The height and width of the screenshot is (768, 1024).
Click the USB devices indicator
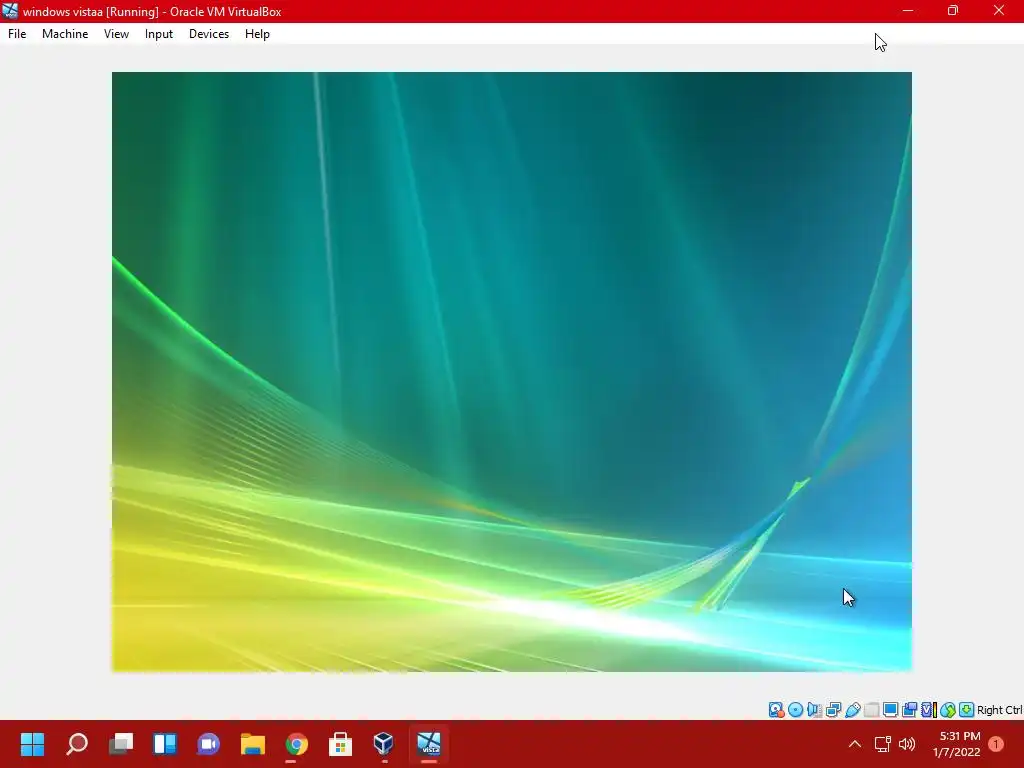pyautogui.click(x=852, y=710)
